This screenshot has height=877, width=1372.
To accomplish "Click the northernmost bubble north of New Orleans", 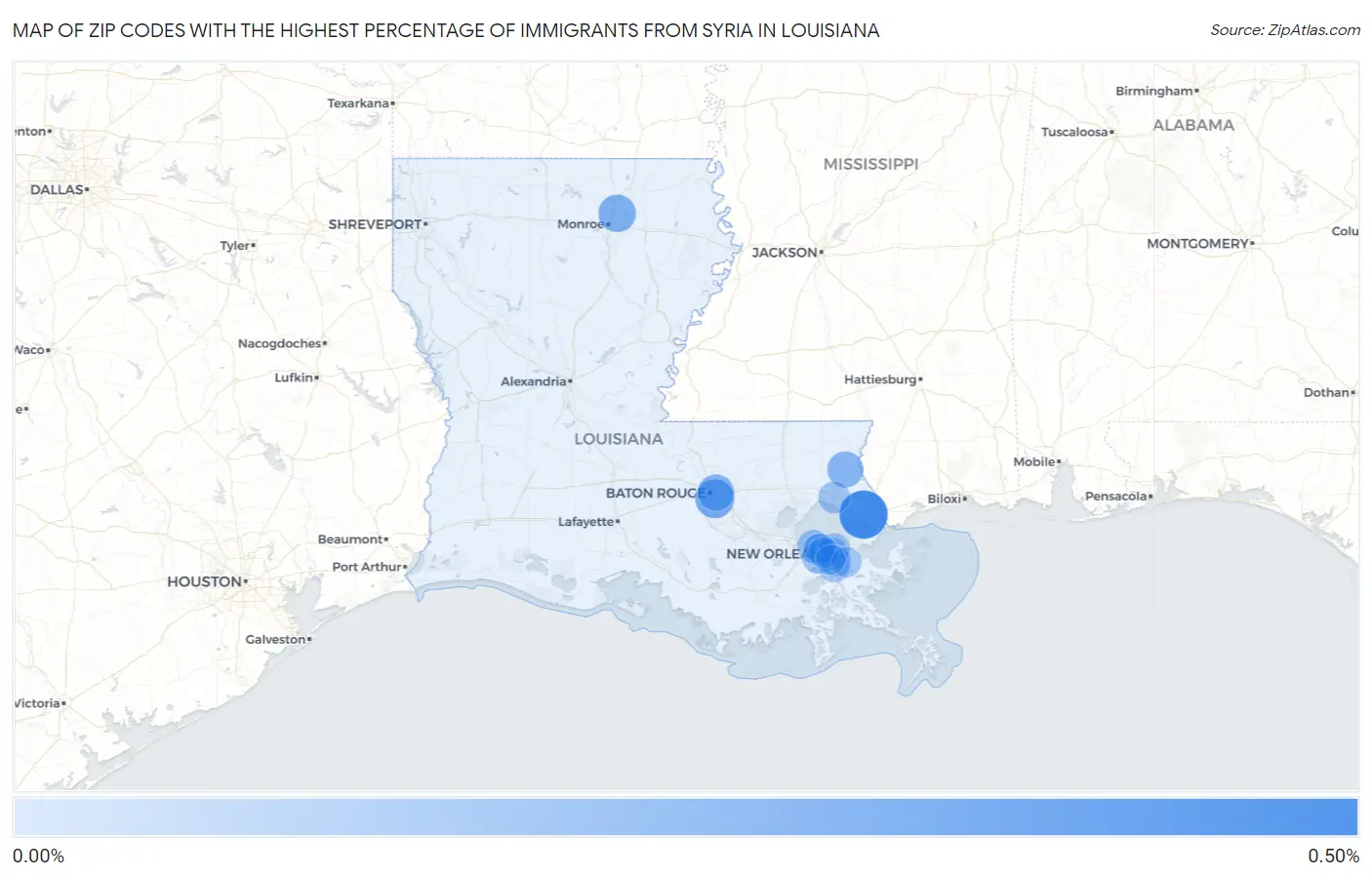I will coord(845,469).
